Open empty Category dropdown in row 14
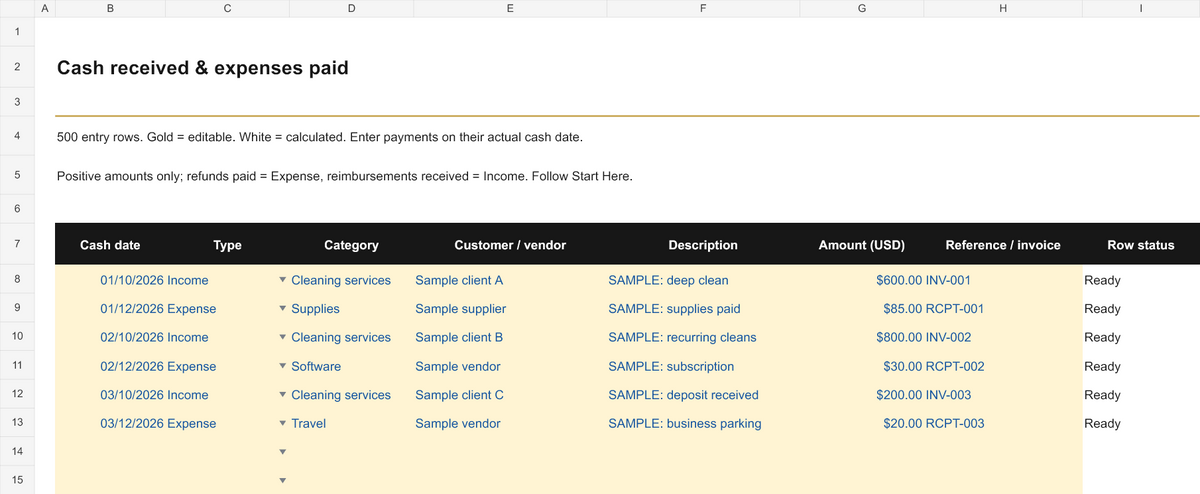1200x494 pixels. [x=282, y=452]
